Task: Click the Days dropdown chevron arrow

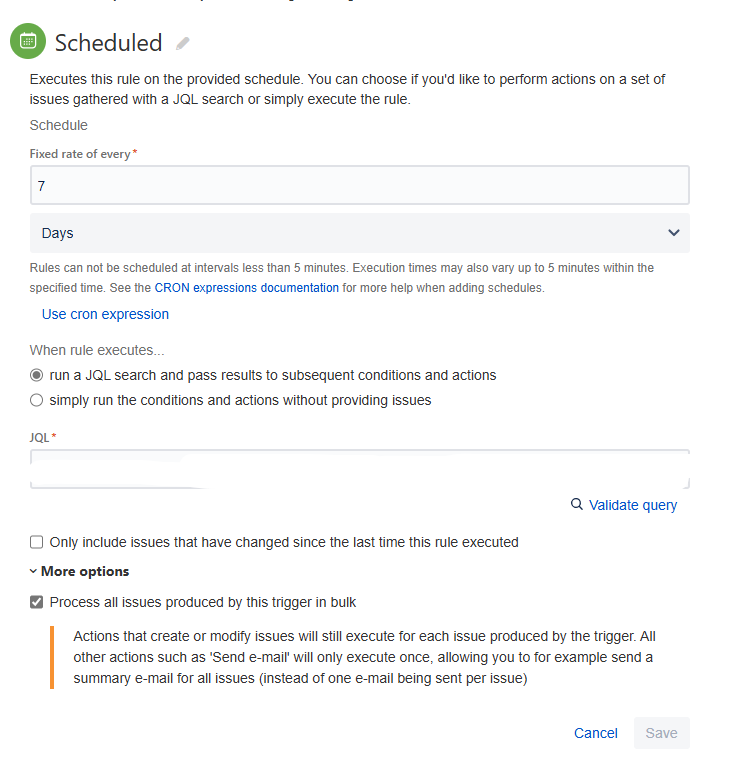Action: [674, 233]
